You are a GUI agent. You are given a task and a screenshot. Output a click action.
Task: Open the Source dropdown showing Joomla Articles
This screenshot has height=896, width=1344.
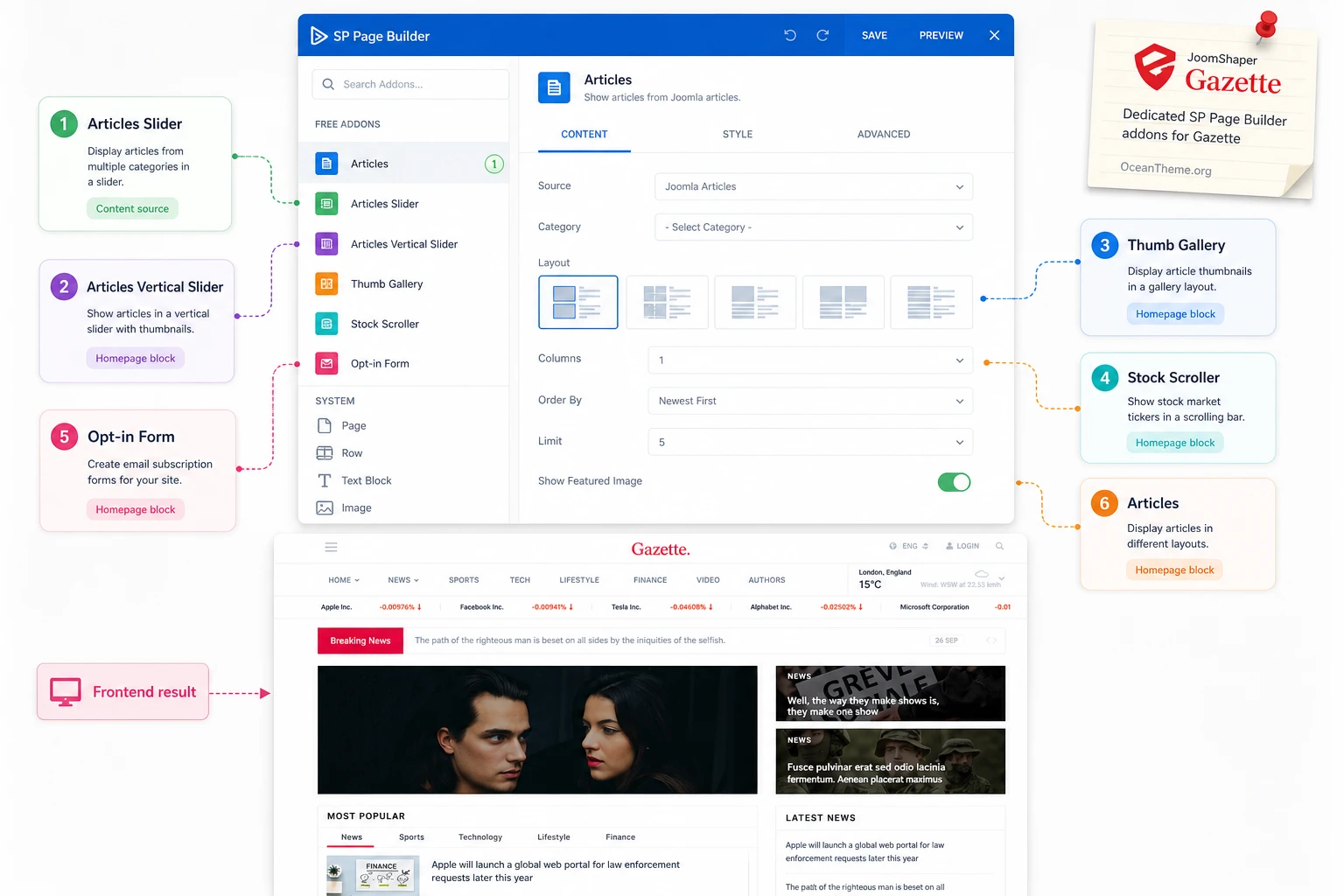(814, 186)
